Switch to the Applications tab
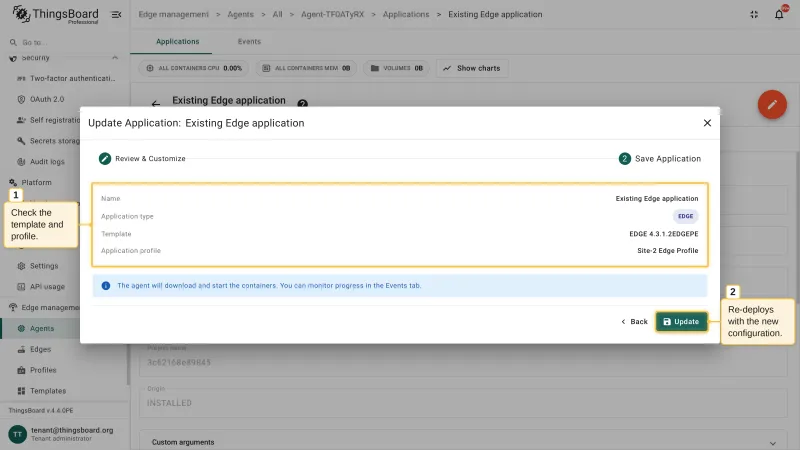Viewport: 800px width, 450px height. (178, 41)
